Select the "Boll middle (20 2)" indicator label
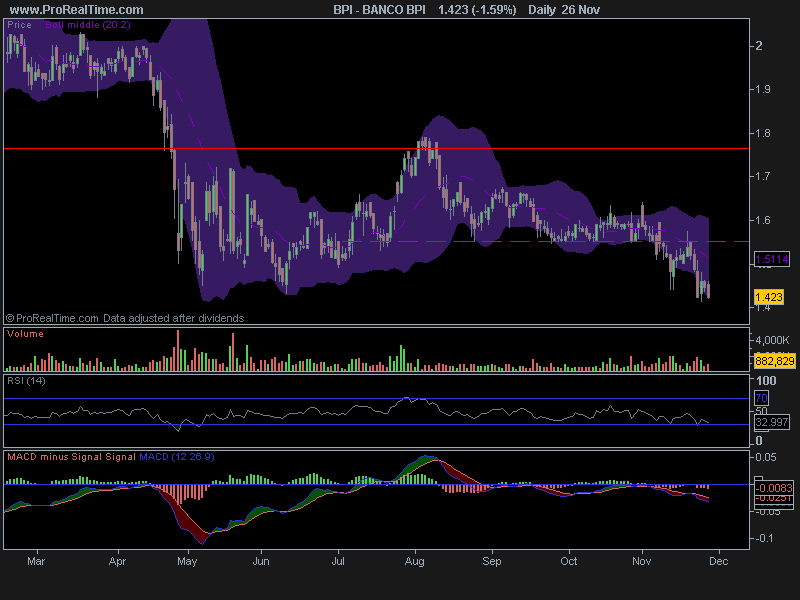 (x=88, y=24)
